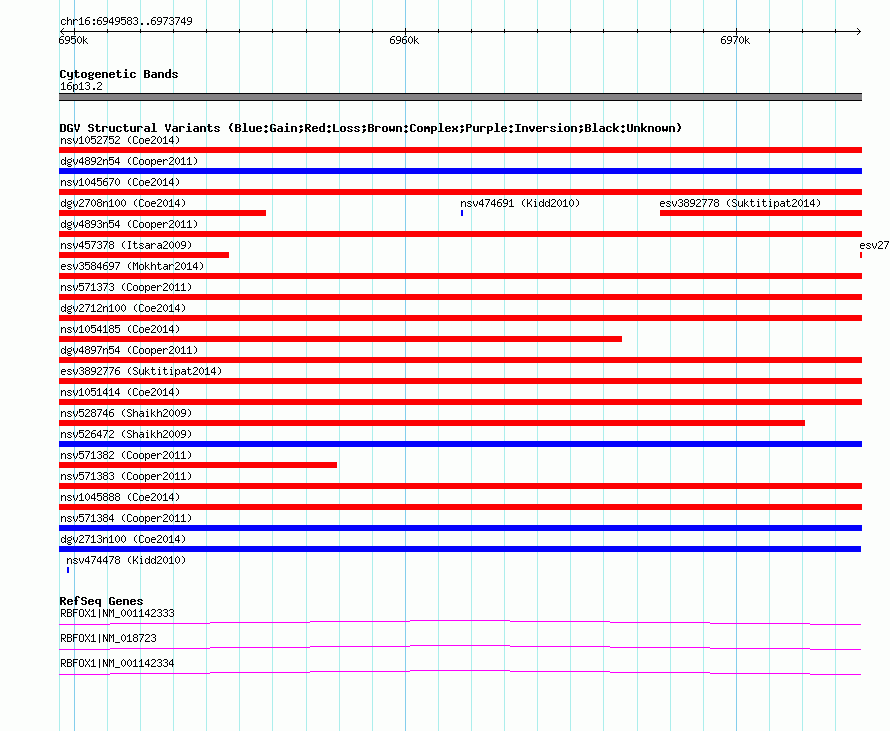The width and height of the screenshot is (890, 731).
Task: Click the RBFOX1|NM_001142333 gene label
Action: pos(117,614)
